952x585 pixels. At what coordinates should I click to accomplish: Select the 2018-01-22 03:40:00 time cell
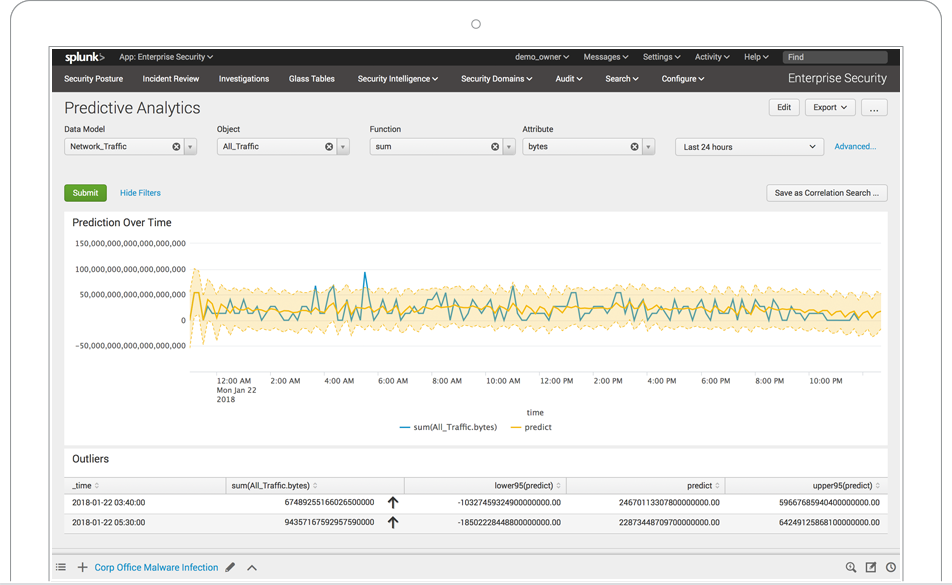[109, 502]
